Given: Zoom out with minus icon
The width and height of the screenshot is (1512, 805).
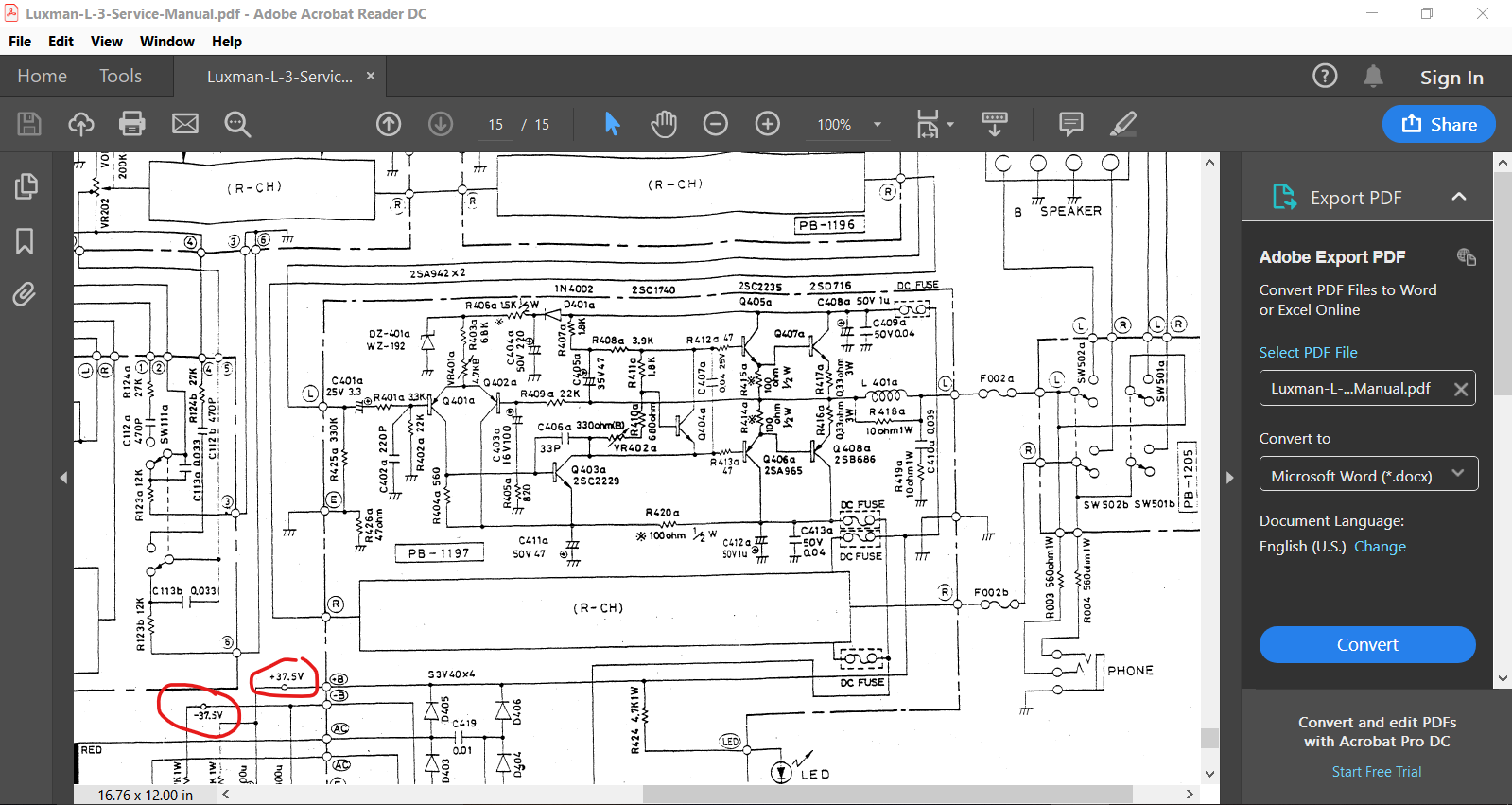Looking at the screenshot, I should 716,124.
